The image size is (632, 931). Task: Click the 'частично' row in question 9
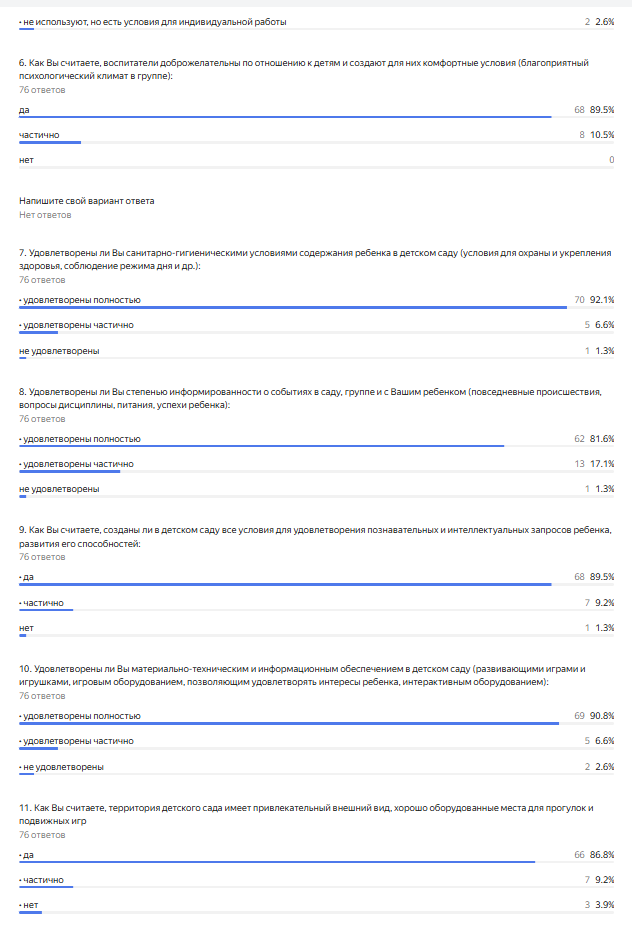(x=317, y=604)
